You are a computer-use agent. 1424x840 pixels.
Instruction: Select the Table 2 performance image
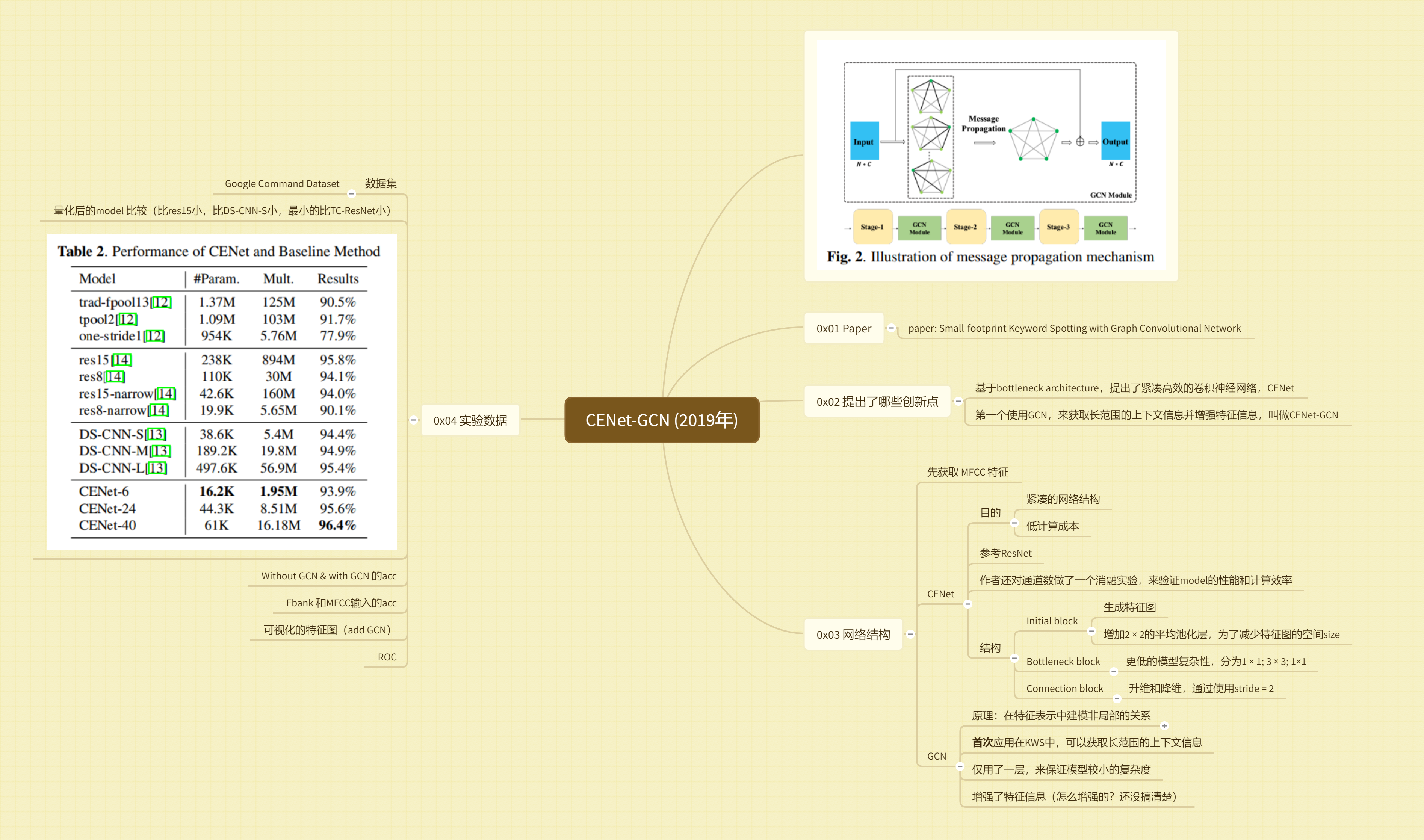tap(221, 392)
